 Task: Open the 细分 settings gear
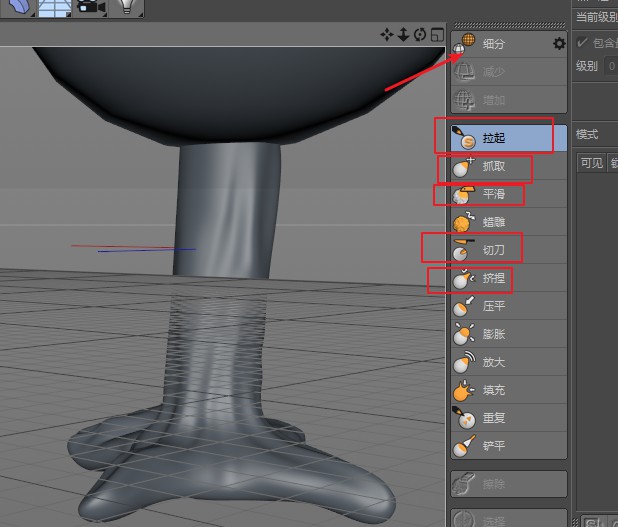[x=559, y=43]
